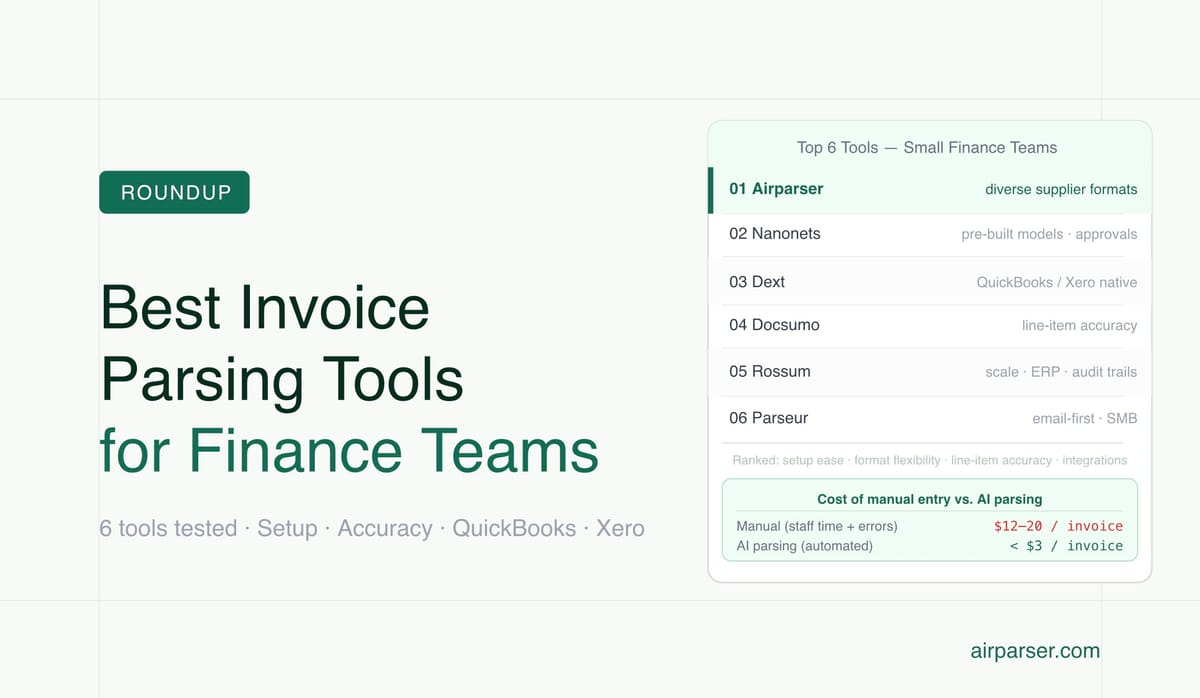Click 'pre-built models · approvals' text

tap(1049, 234)
